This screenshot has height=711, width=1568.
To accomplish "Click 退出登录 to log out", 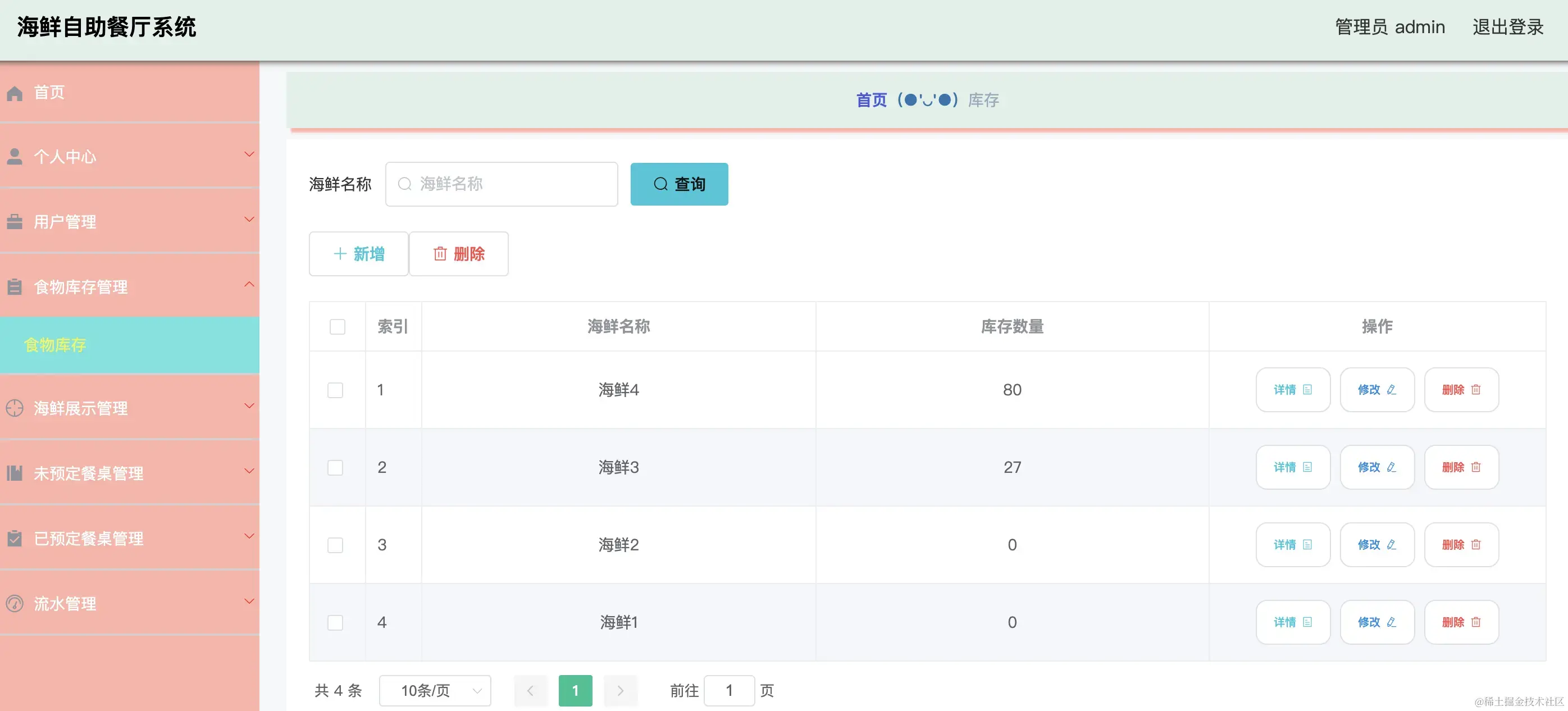I will [x=1508, y=27].
